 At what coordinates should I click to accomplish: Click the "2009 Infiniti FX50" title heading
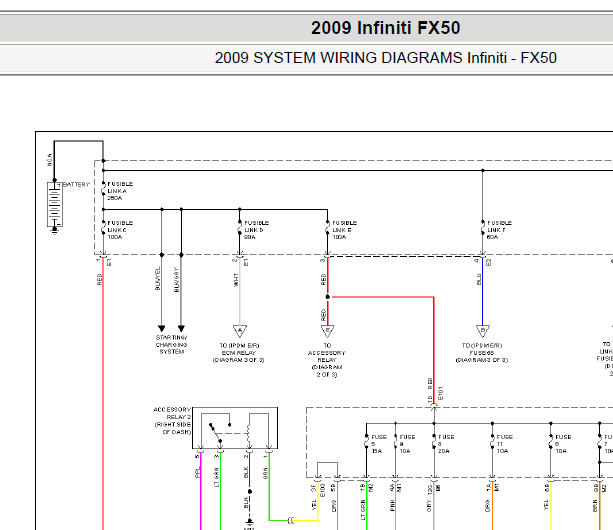(x=385, y=28)
